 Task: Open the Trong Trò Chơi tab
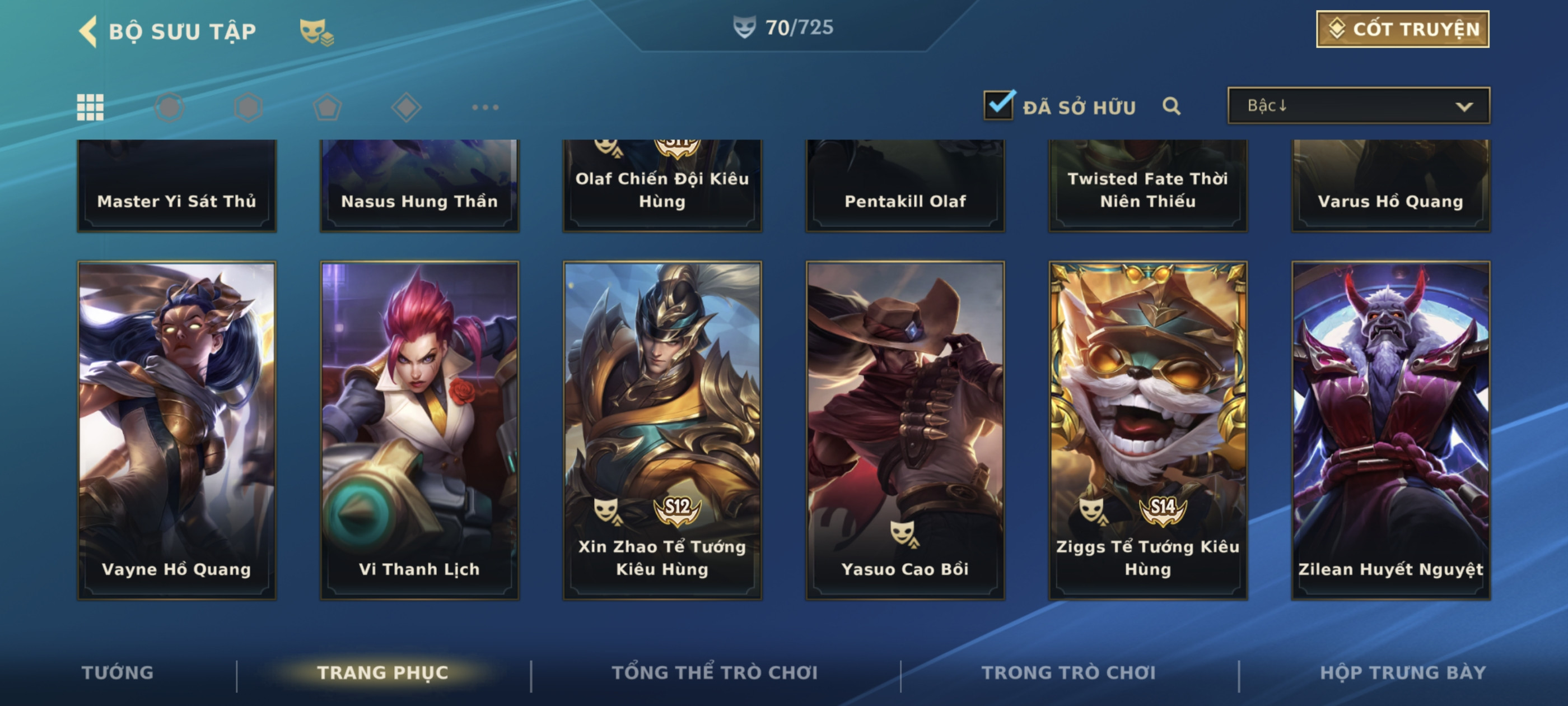[x=1068, y=672]
